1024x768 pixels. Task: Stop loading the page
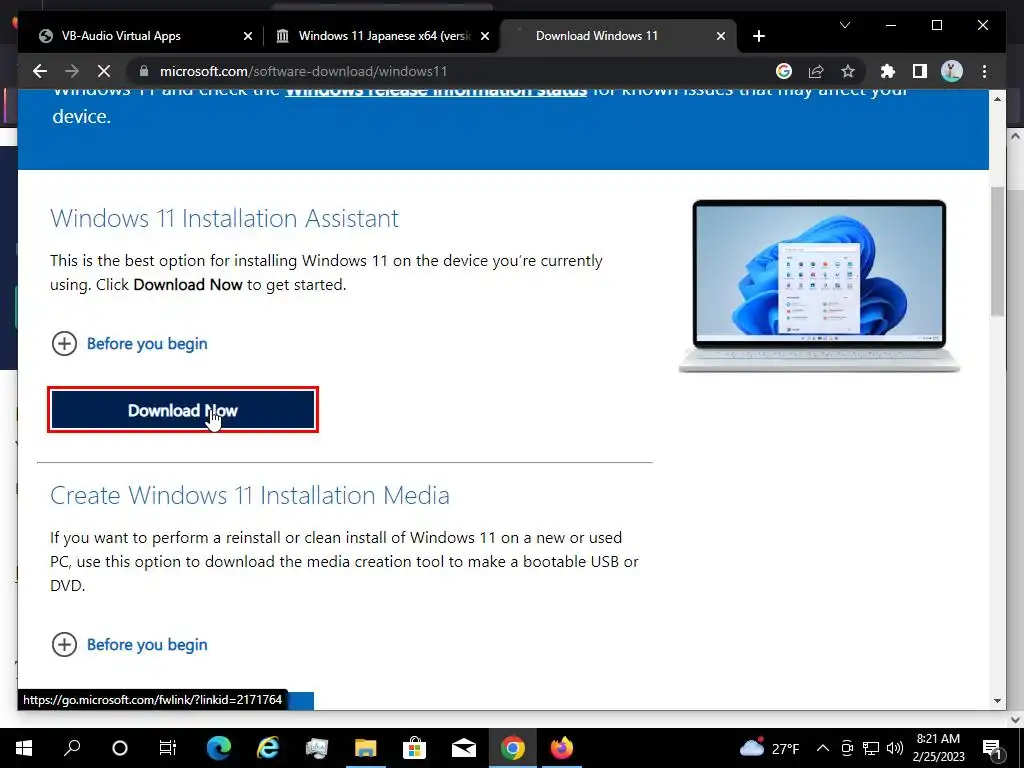coord(104,71)
